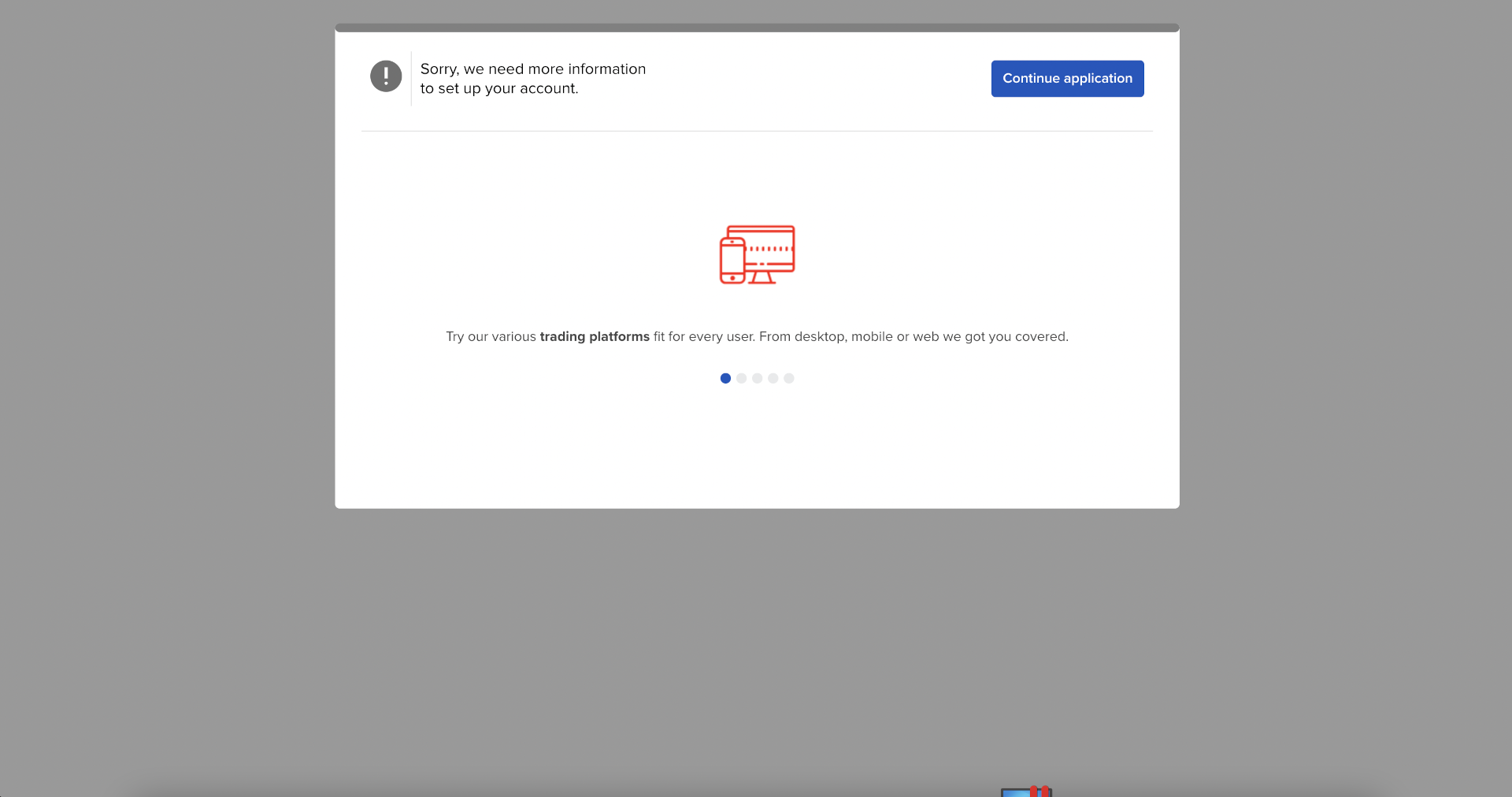
Task: Go to the second carousel slide dot
Action: (x=741, y=379)
